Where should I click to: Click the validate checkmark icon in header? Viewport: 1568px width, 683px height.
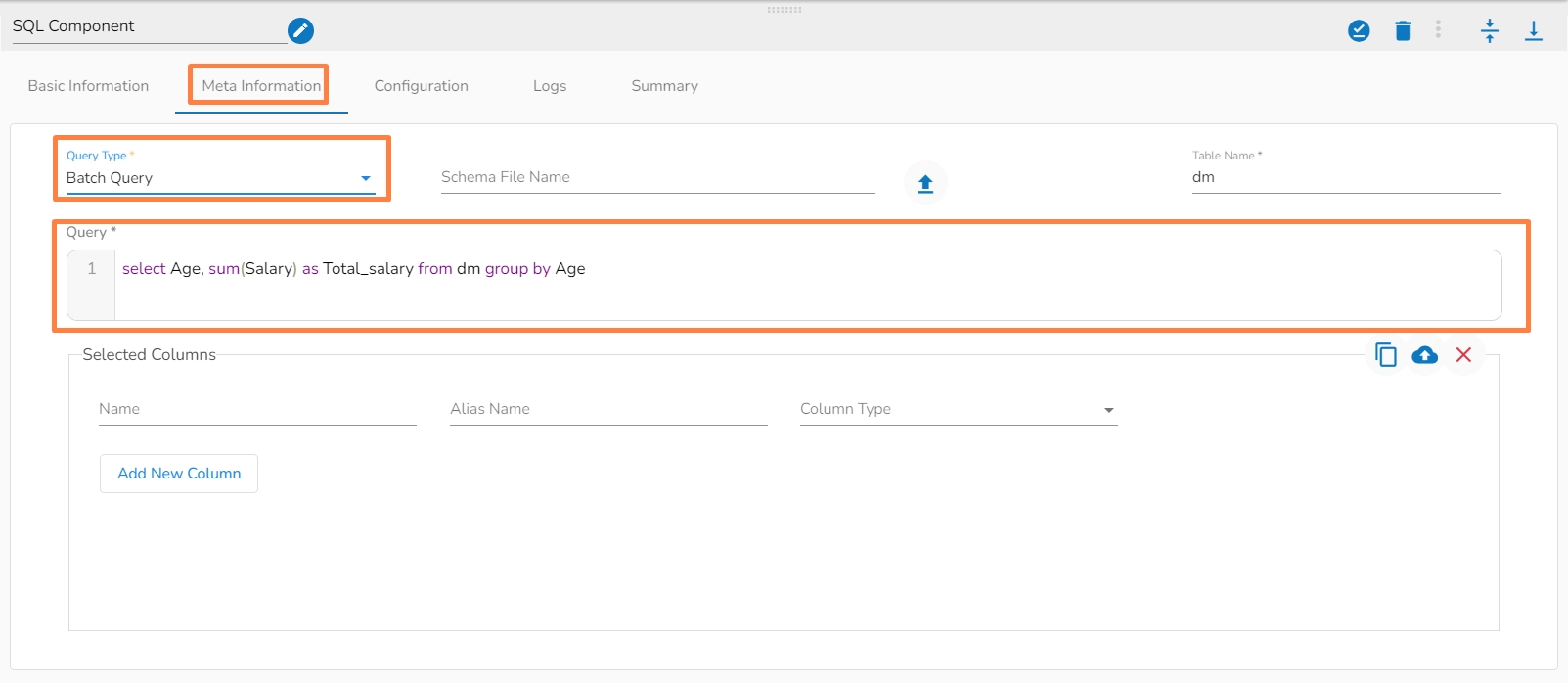click(x=1359, y=31)
